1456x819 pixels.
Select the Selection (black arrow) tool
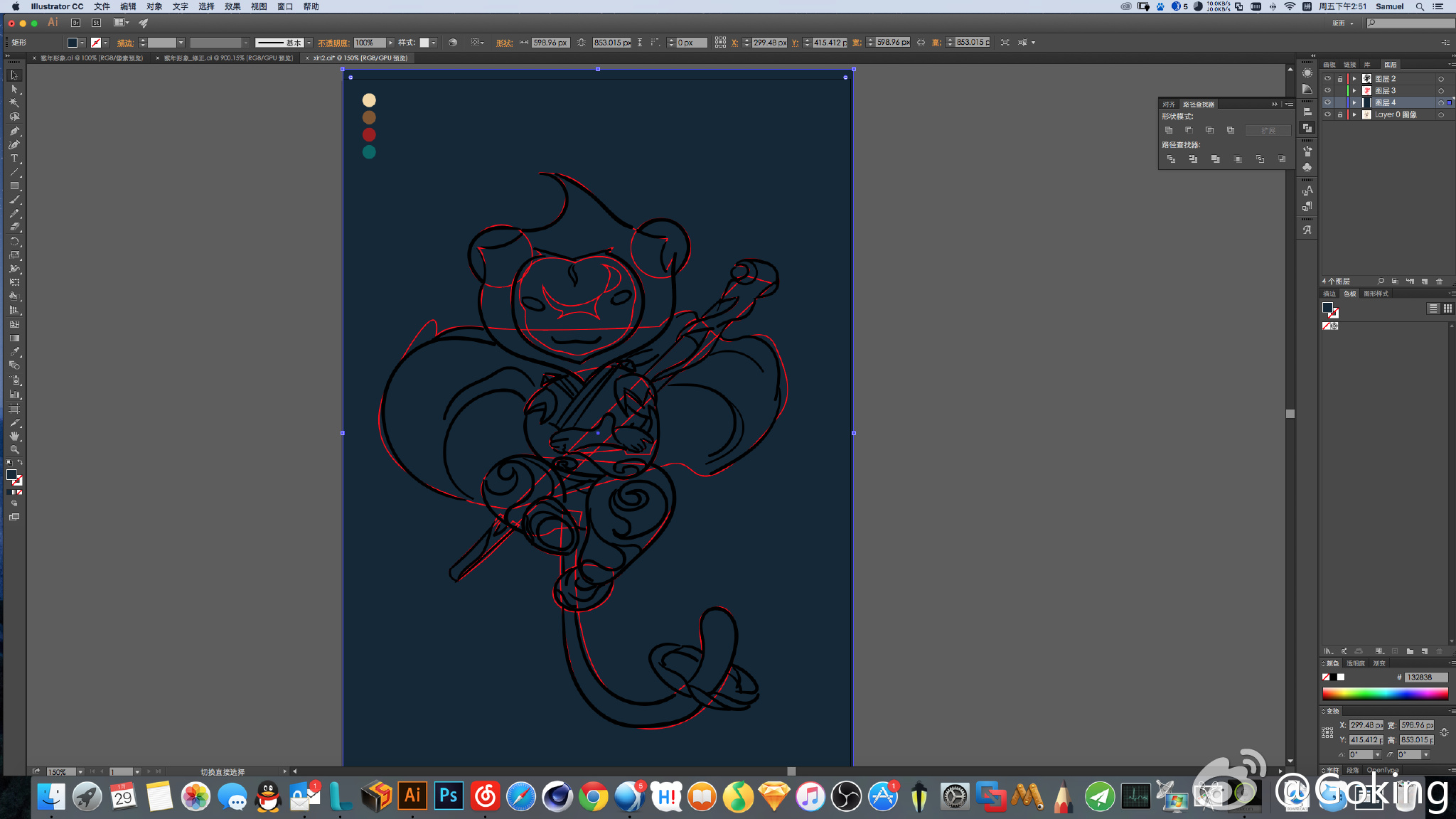click(x=14, y=75)
